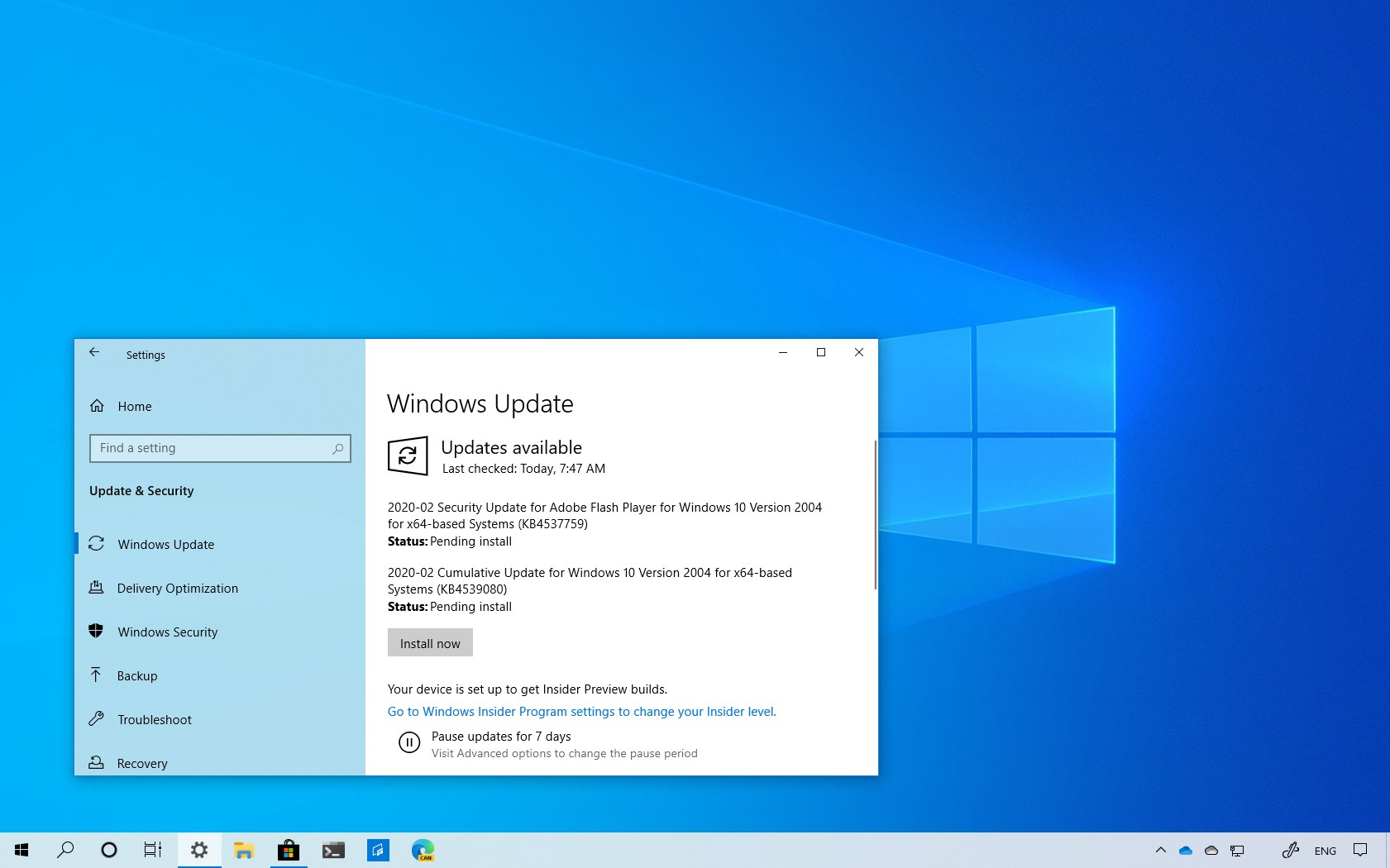The width and height of the screenshot is (1390, 868).
Task: Toggle the Windows Ink Workspace pen icon
Action: click(1290, 850)
